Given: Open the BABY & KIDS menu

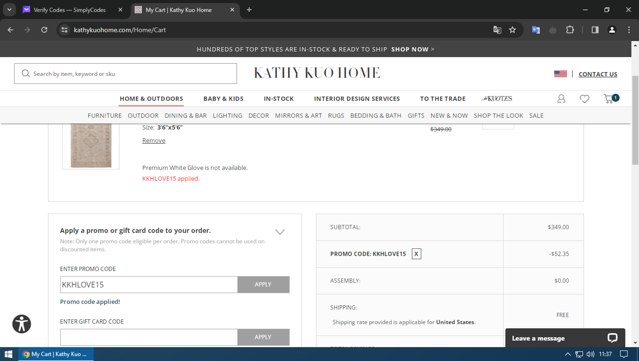Looking at the screenshot, I should click(223, 99).
